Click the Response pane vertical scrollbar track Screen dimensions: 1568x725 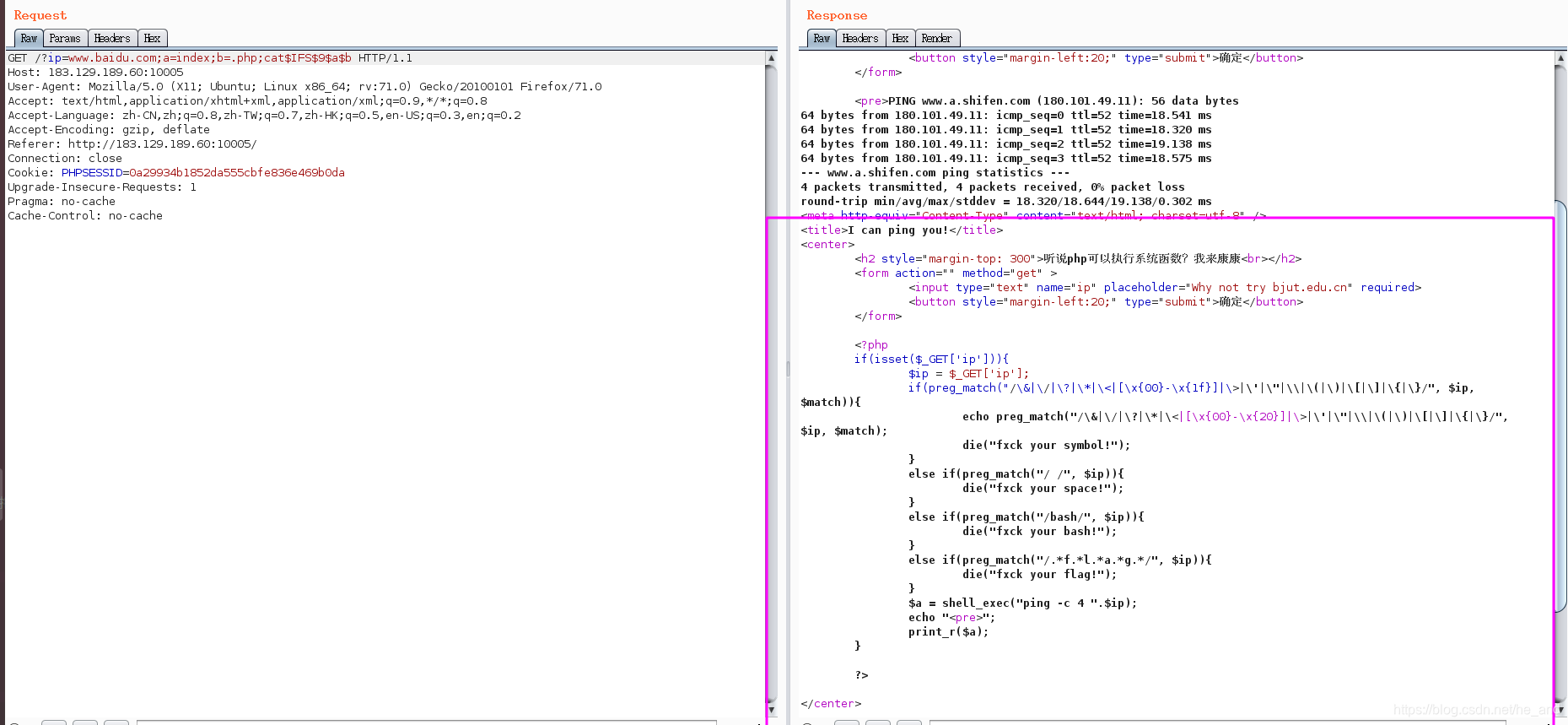tap(1560, 384)
